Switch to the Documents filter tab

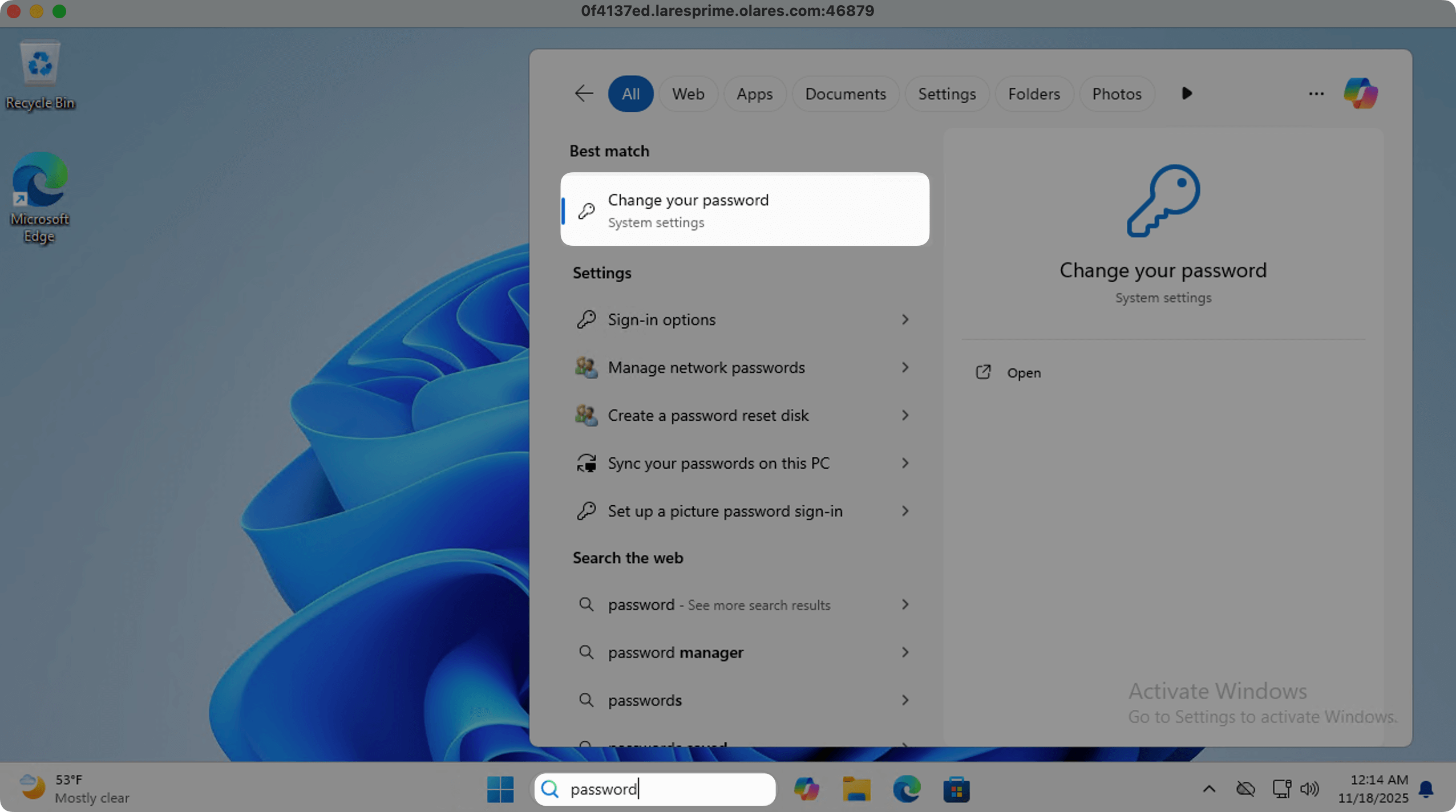coord(845,94)
